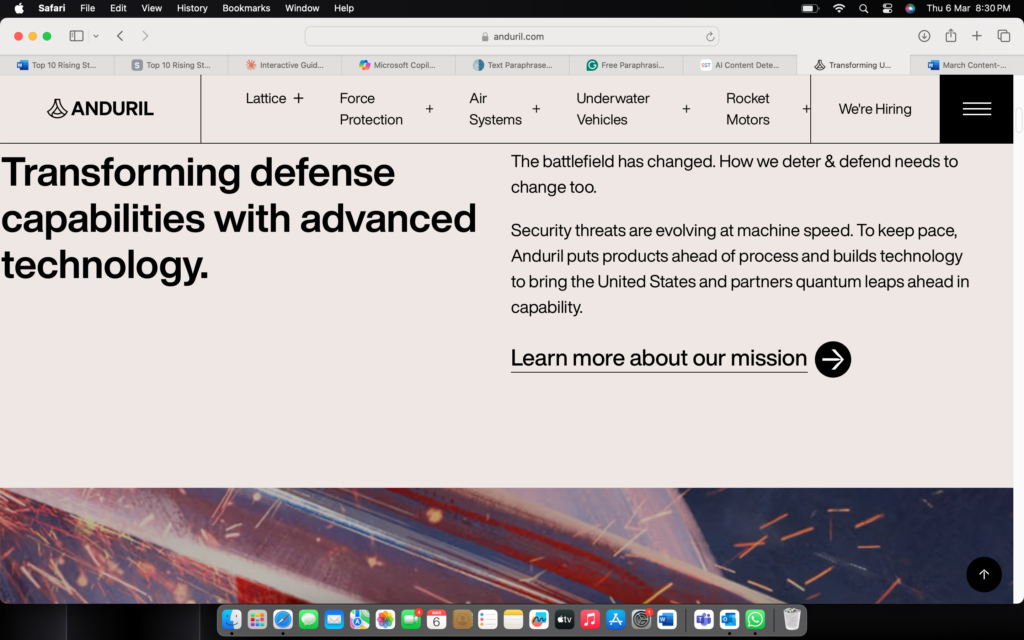Viewport: 1024px width, 640px height.
Task: Open Finder from the Dock
Action: coord(232,618)
